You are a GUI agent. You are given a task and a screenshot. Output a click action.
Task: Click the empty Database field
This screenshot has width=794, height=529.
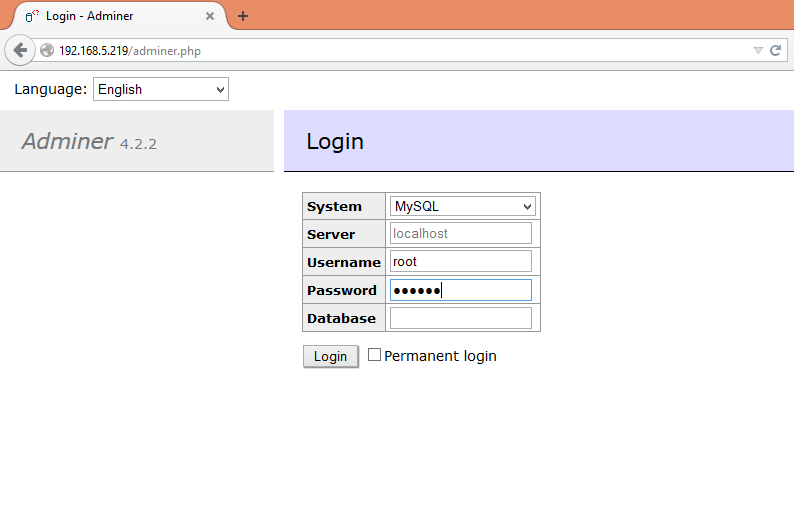coord(460,318)
